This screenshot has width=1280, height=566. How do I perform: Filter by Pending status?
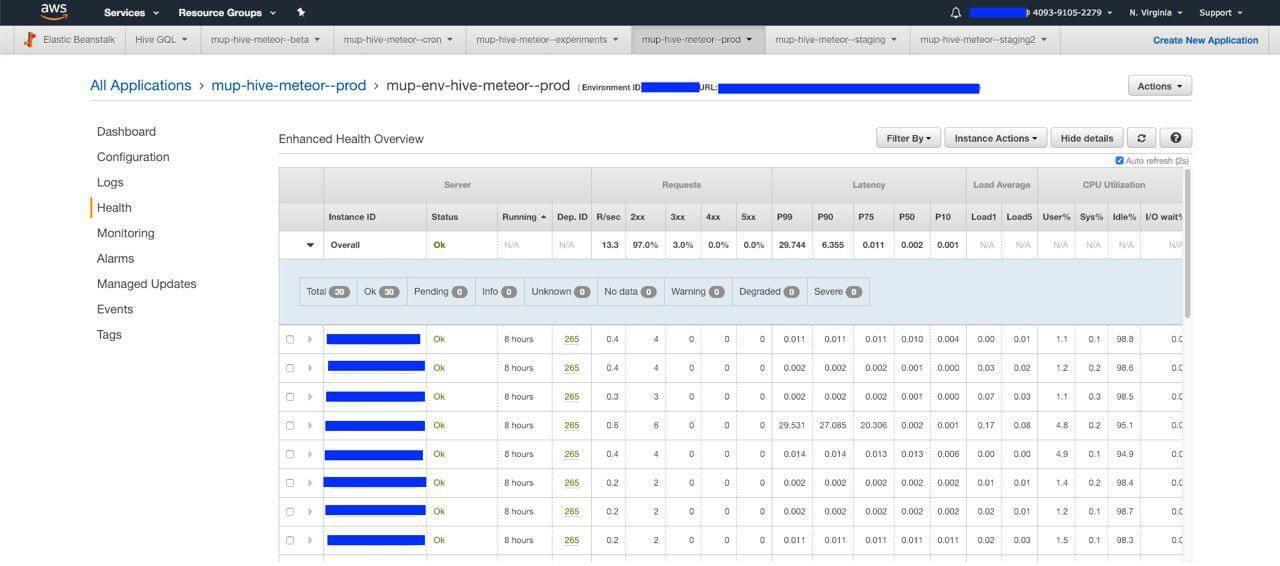pyautogui.click(x=440, y=292)
